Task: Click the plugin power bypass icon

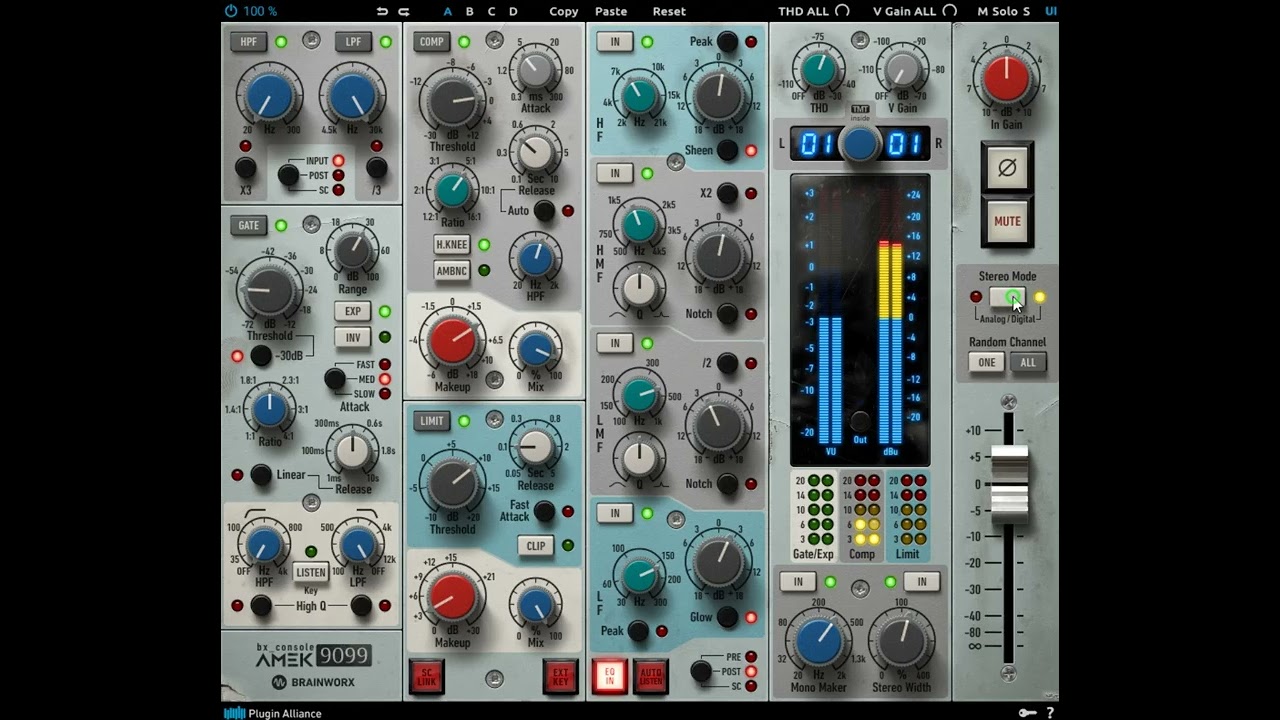Action: (x=231, y=11)
